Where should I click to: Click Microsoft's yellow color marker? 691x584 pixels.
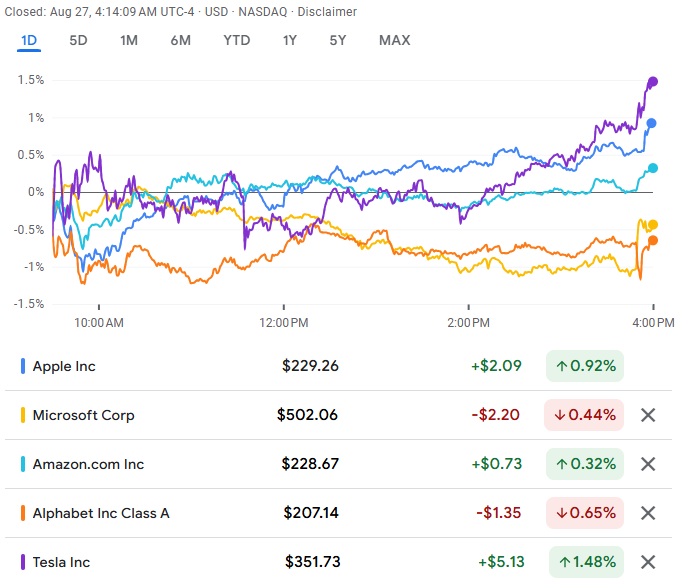coord(23,415)
